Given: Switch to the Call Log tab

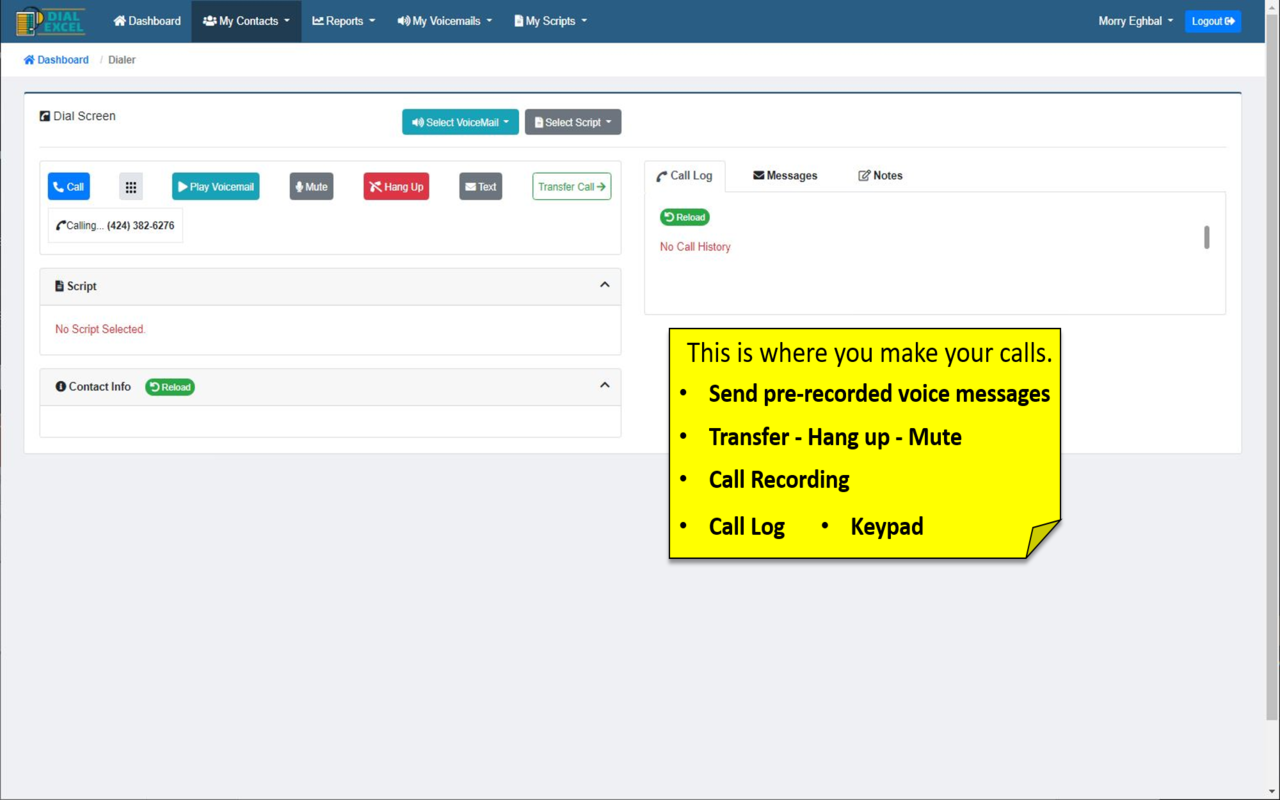Looking at the screenshot, I should coord(685,176).
